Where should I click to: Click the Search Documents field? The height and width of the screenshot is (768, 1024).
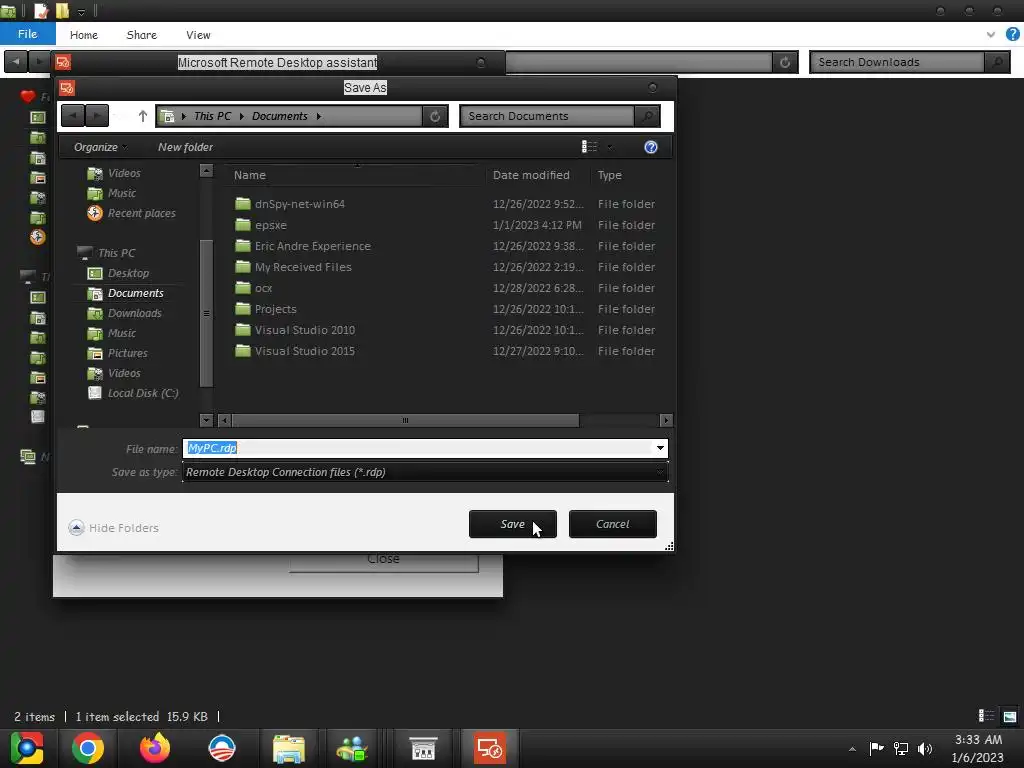(547, 116)
